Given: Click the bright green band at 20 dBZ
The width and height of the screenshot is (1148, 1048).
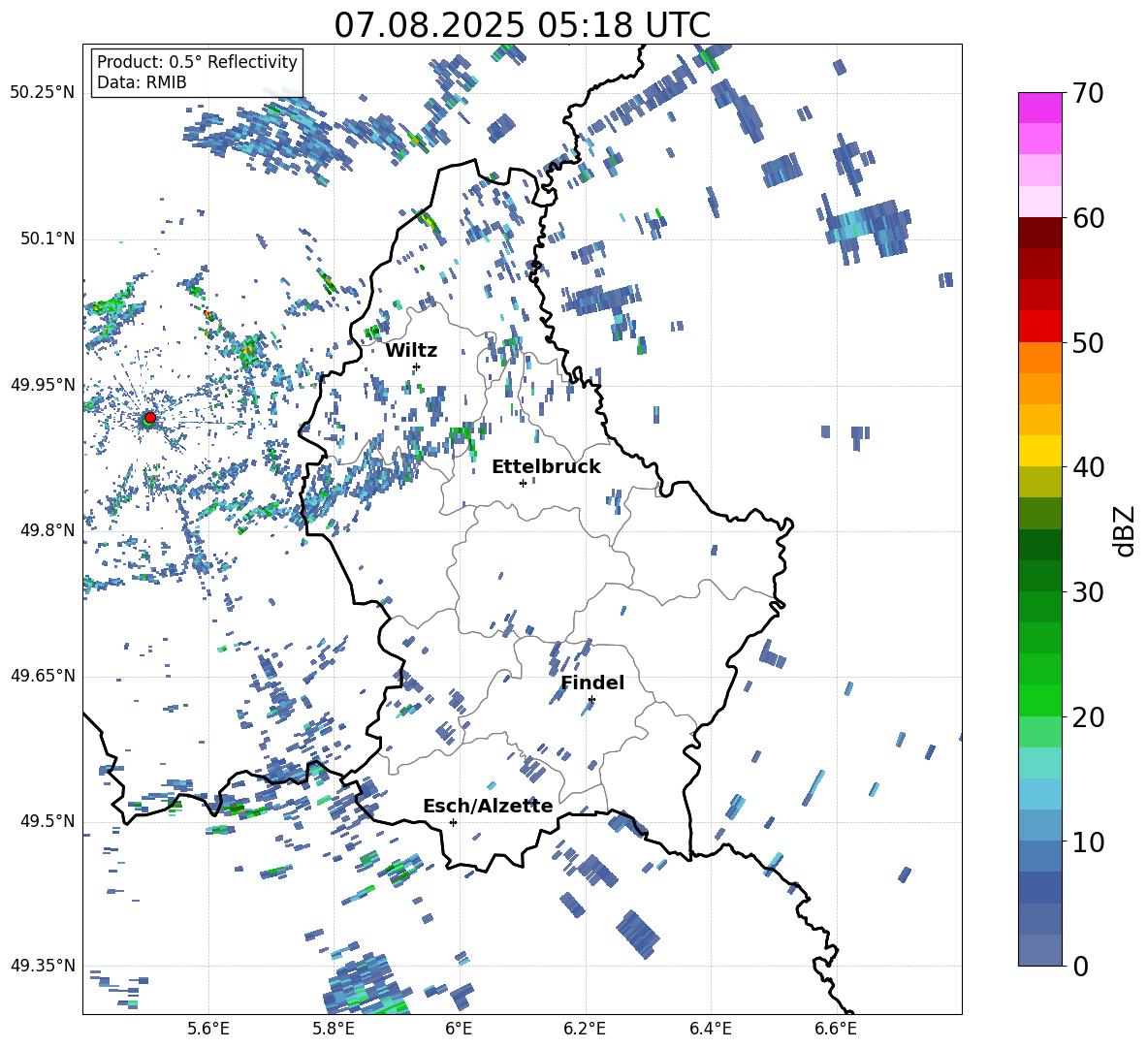Looking at the screenshot, I should click(1039, 700).
